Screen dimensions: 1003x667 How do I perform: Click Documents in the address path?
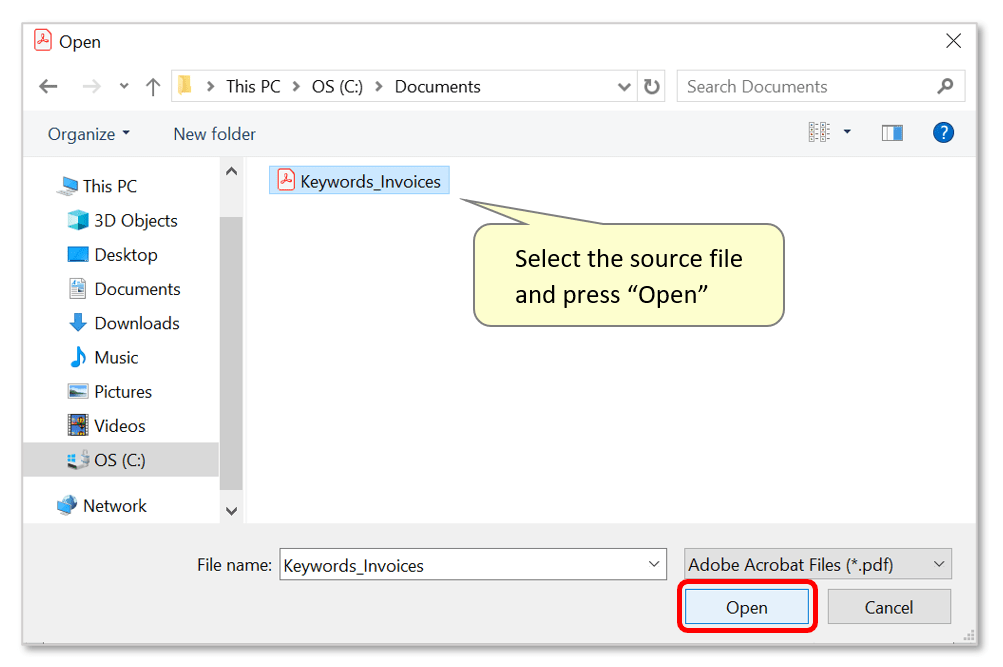coord(438,86)
